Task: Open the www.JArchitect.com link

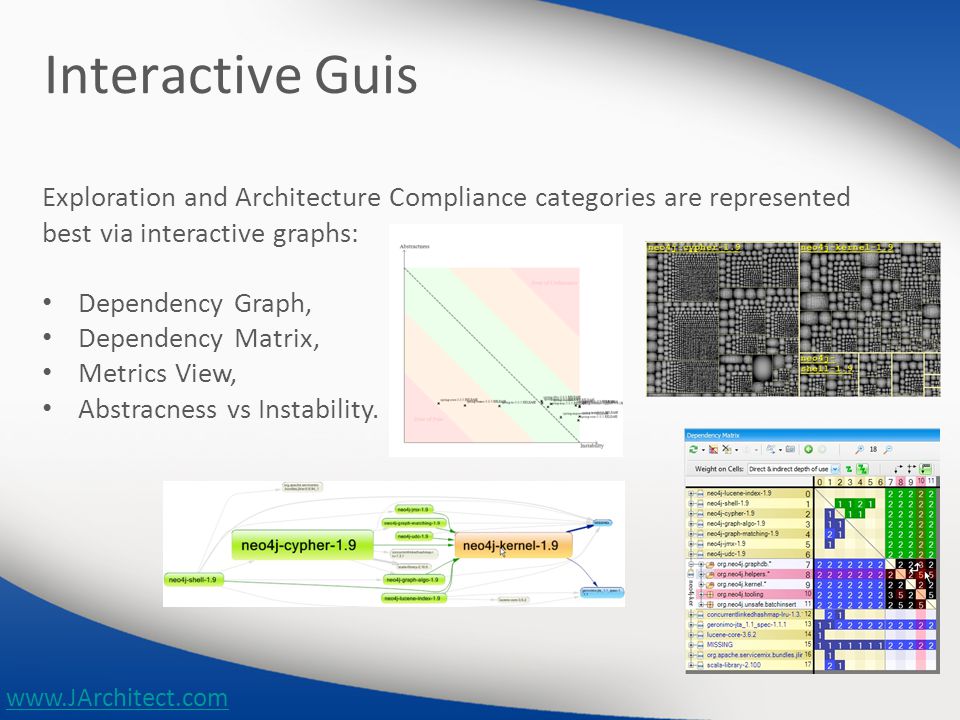Action: pyautogui.click(x=117, y=698)
